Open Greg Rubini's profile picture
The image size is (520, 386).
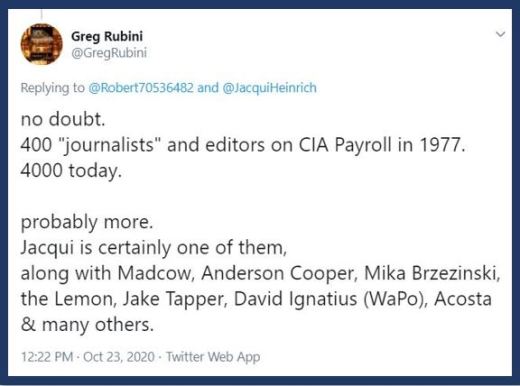[42, 44]
